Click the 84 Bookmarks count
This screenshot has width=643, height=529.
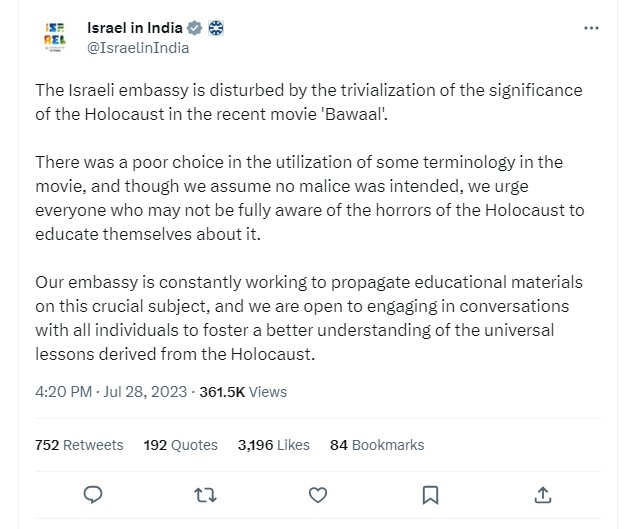point(377,445)
